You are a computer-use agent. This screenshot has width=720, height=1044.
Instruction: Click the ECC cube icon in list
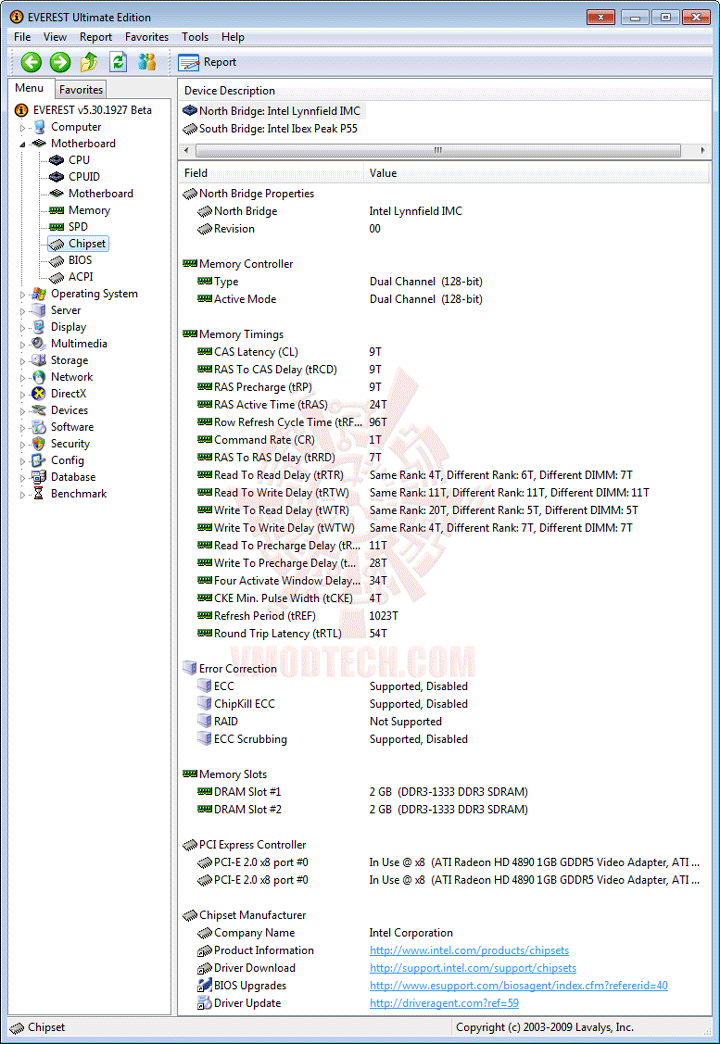tap(204, 686)
